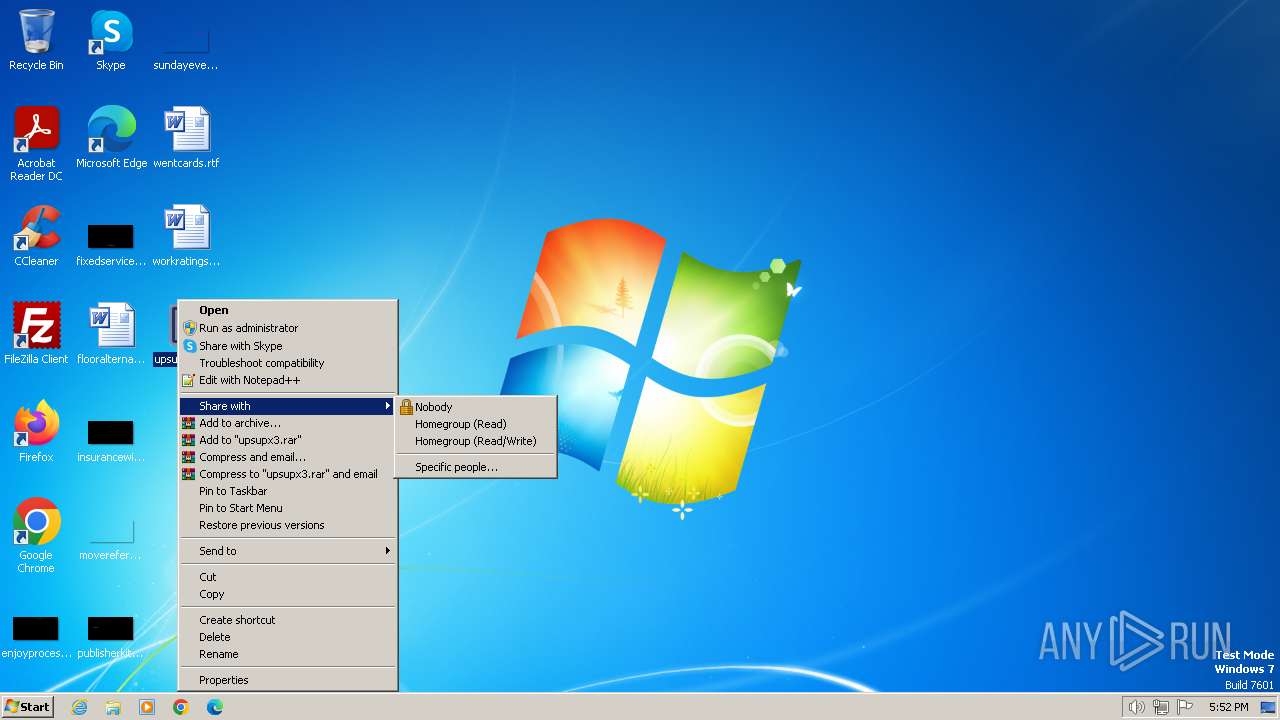The width and height of the screenshot is (1280, 720).
Task: Select Microsoft Edge desktop shortcut
Action: (x=111, y=138)
